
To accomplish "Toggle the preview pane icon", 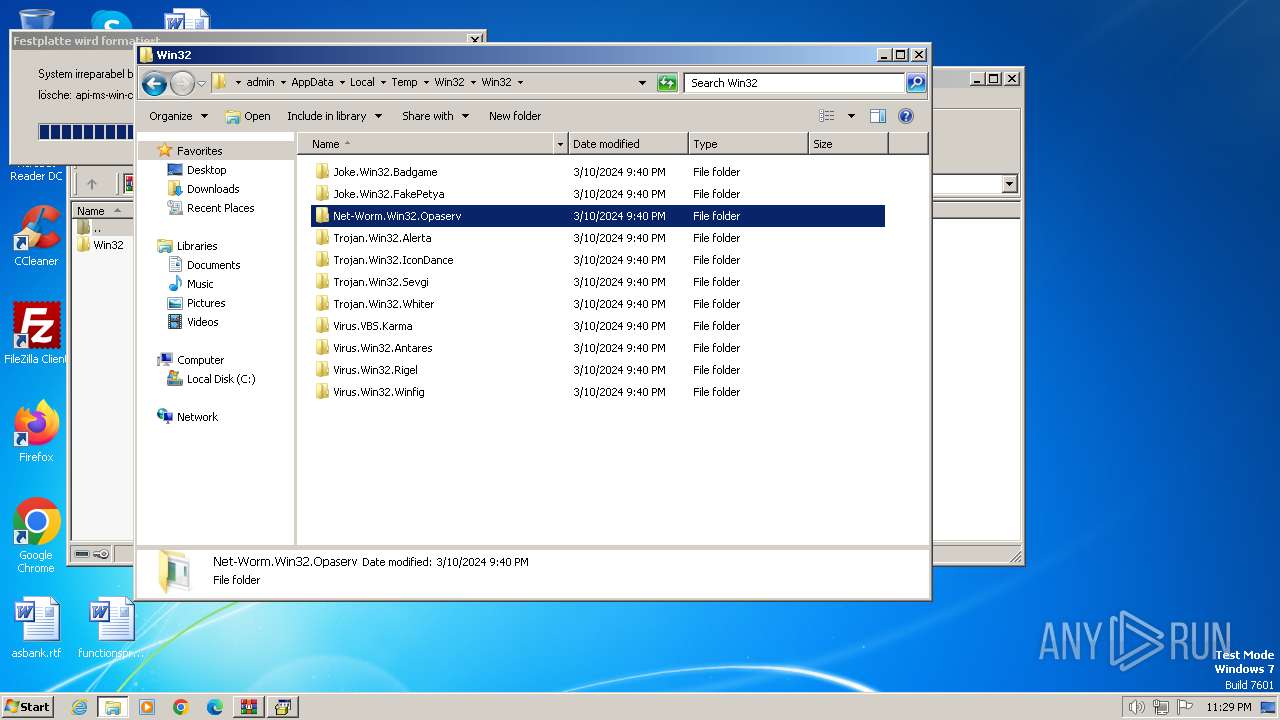I will click(878, 116).
